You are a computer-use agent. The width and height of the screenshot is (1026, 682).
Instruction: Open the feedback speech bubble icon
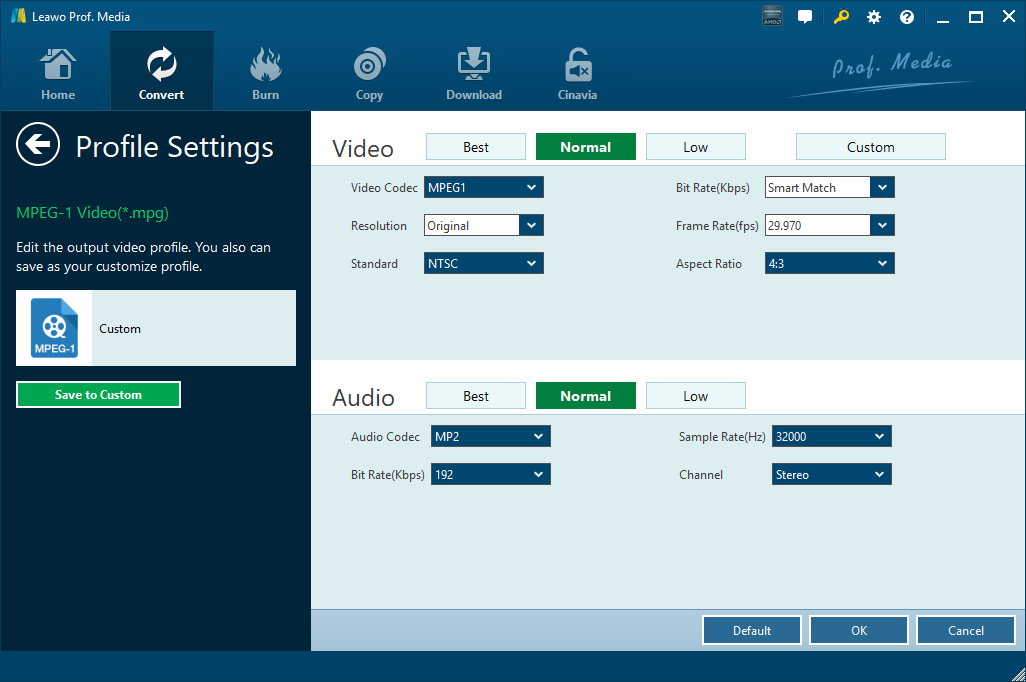[805, 17]
